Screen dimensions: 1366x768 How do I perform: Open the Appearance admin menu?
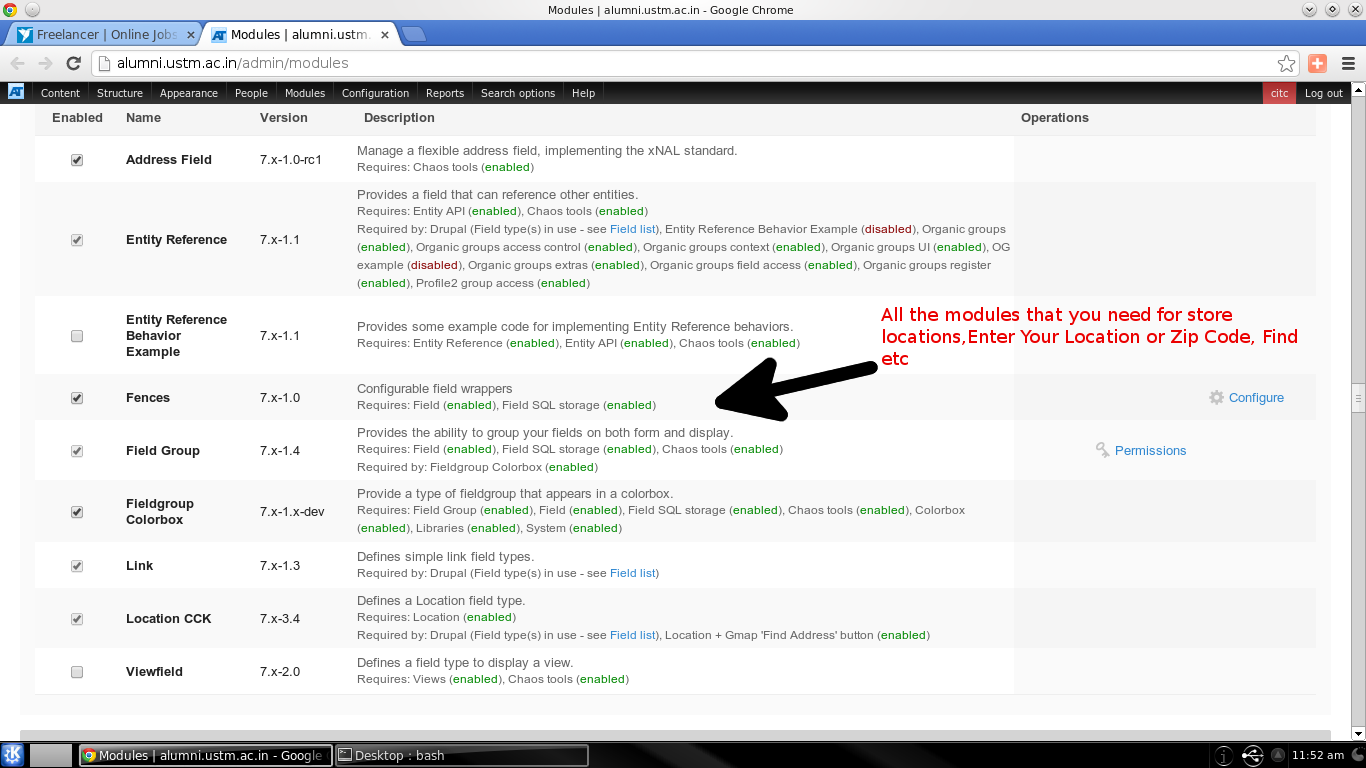tap(189, 93)
